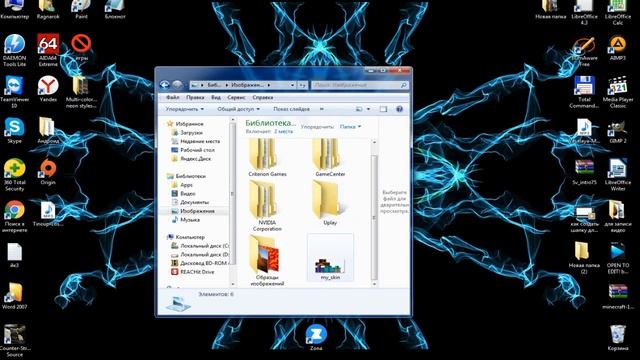Select Media Player Classic desktop icon

coord(618,92)
